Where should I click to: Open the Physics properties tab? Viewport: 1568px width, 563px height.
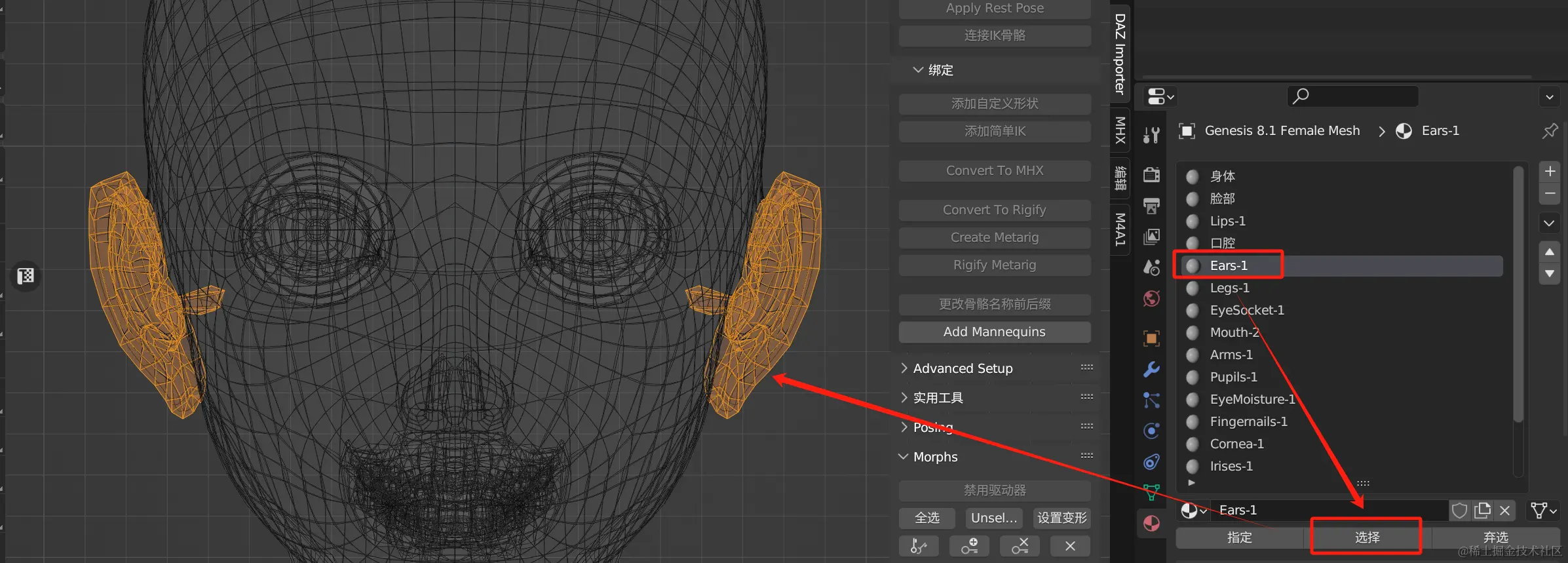[x=1151, y=431]
